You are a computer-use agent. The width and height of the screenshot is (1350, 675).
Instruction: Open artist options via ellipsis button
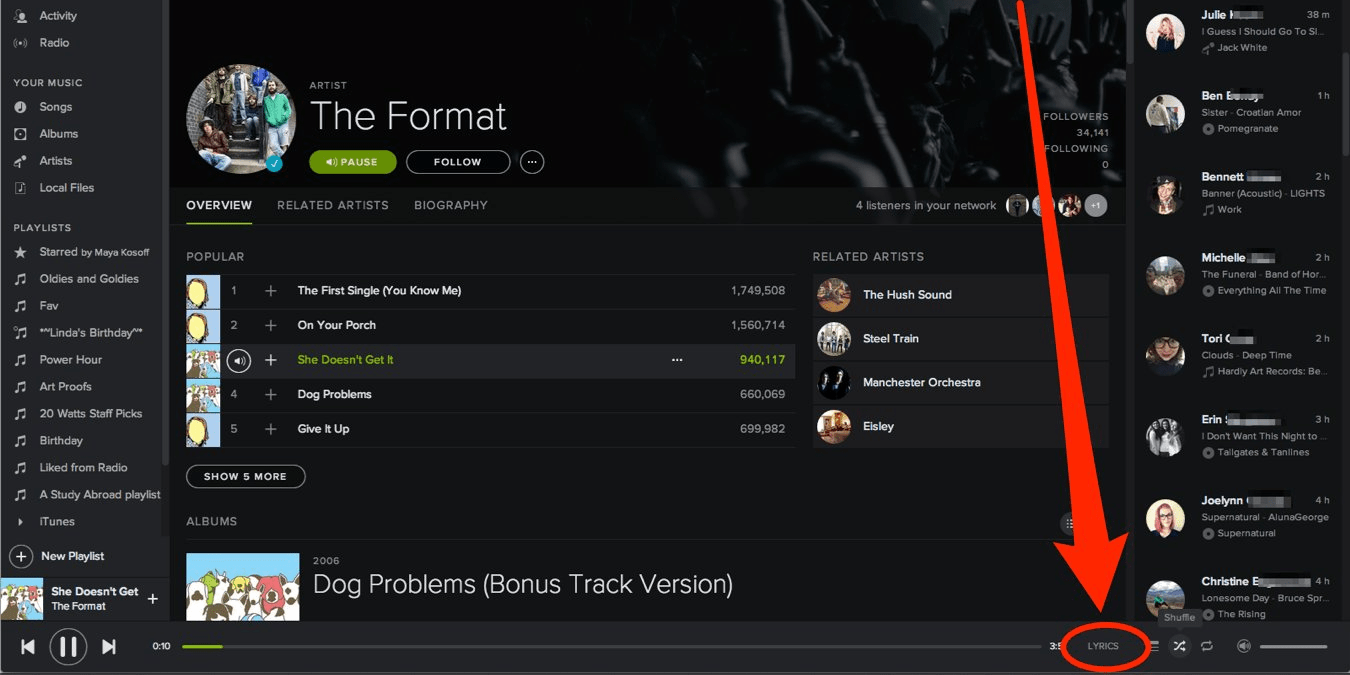[531, 161]
